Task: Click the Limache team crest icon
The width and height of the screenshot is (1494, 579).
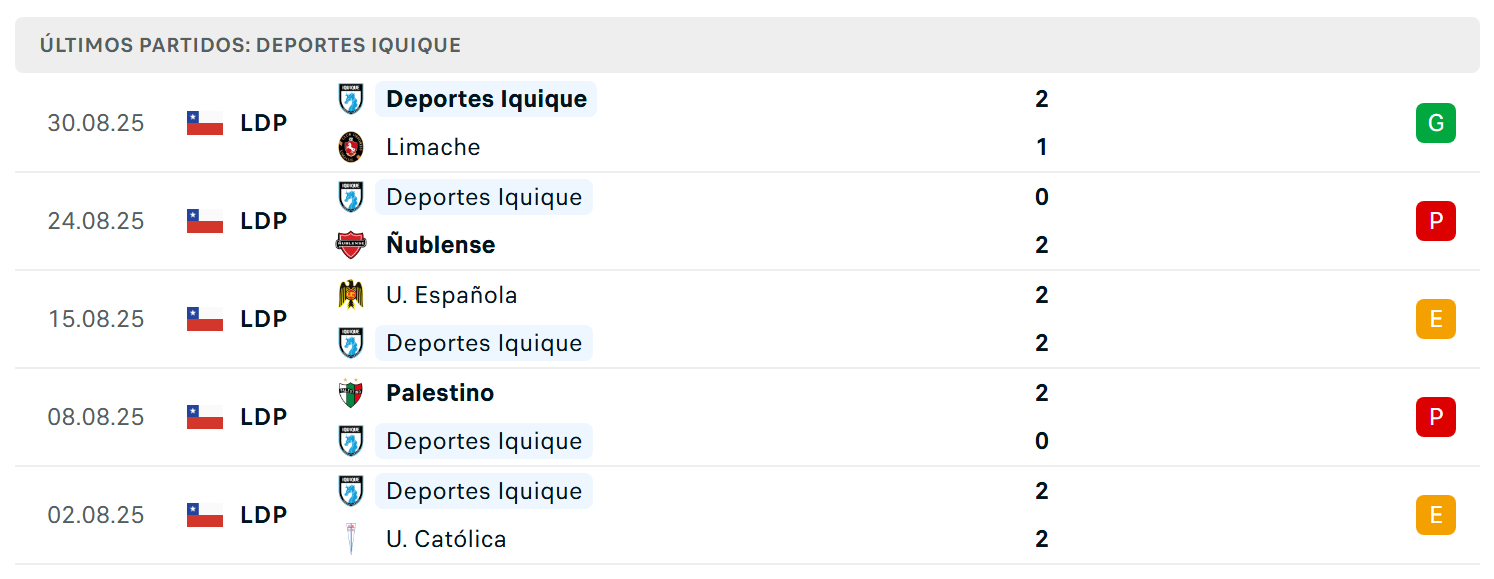Action: 351,147
